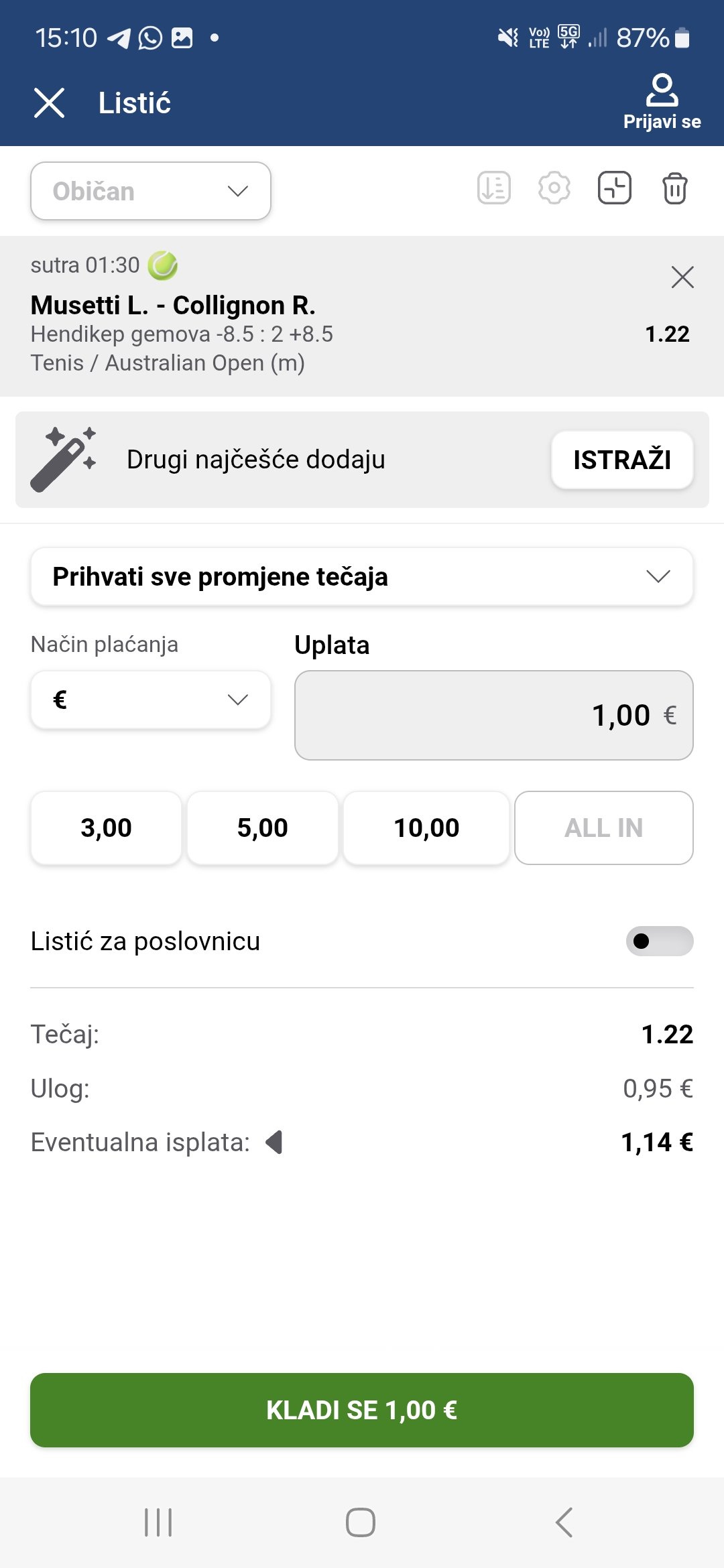Tap the trash icon to clear the slip
Screen dimensions: 724x1568
[x=674, y=188]
